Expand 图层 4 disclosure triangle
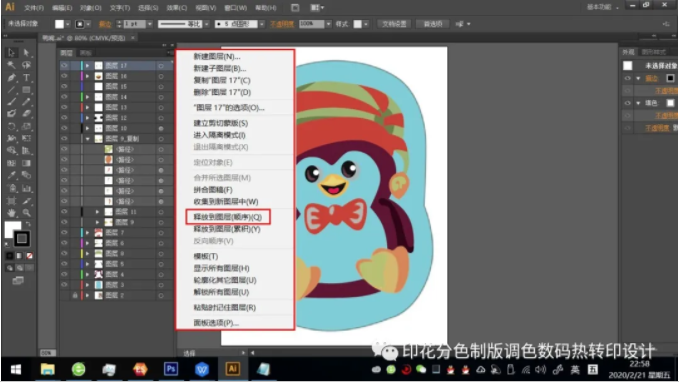679x382 pixels. 87,274
